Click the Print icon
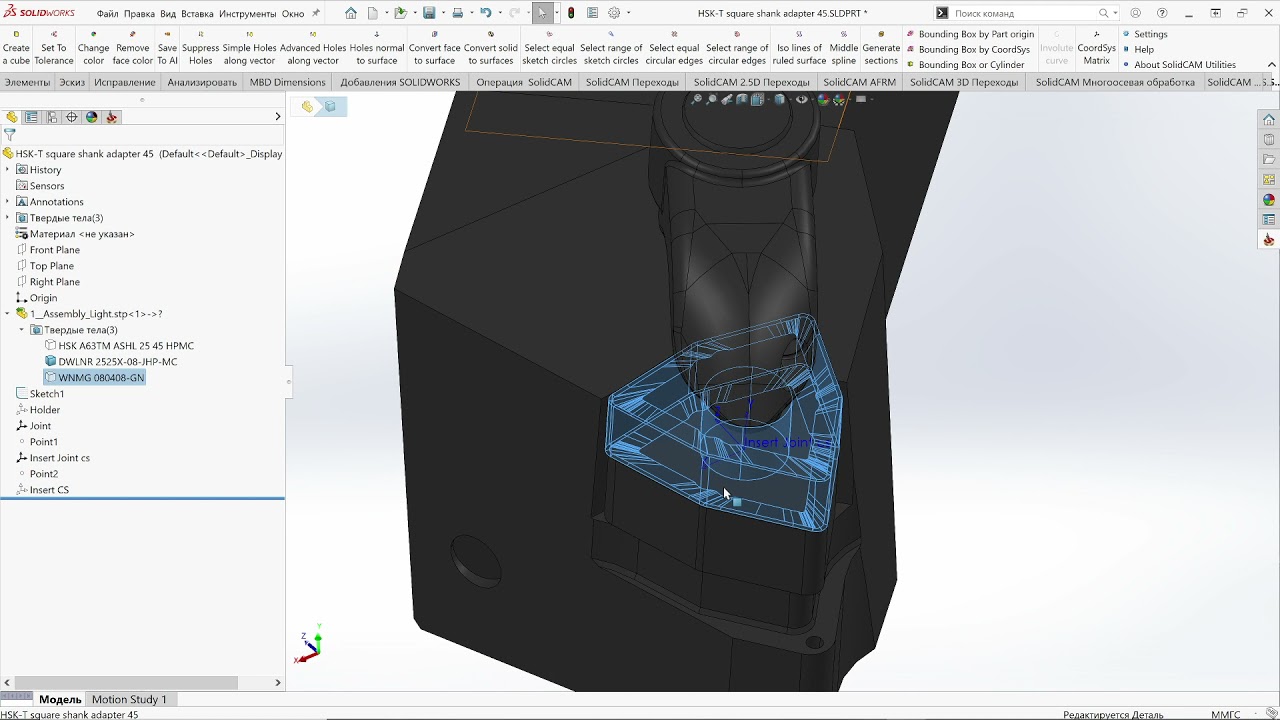The height and width of the screenshot is (720, 1280). tap(457, 13)
